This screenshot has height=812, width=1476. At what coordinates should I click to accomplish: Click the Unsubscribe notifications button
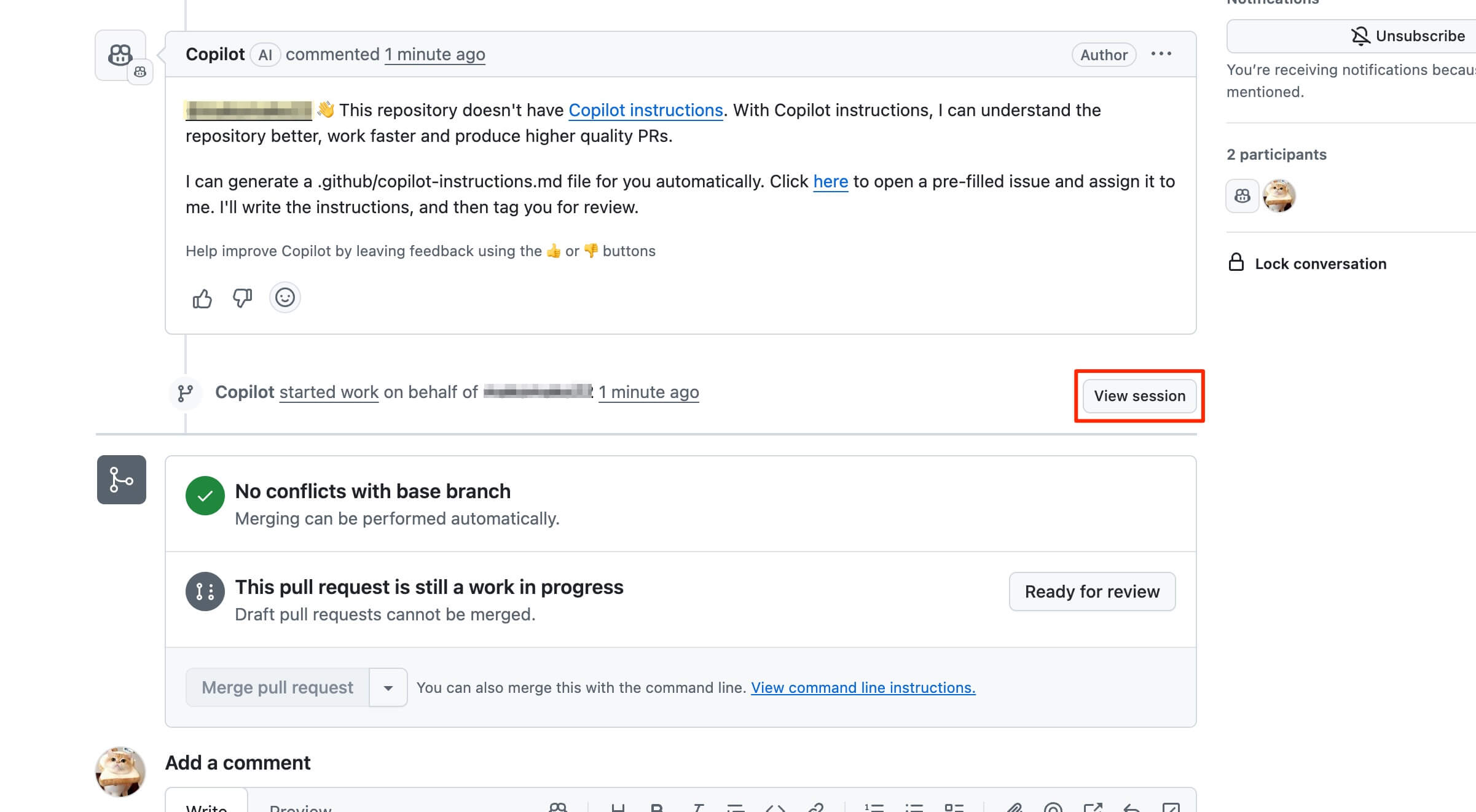[x=1351, y=36]
